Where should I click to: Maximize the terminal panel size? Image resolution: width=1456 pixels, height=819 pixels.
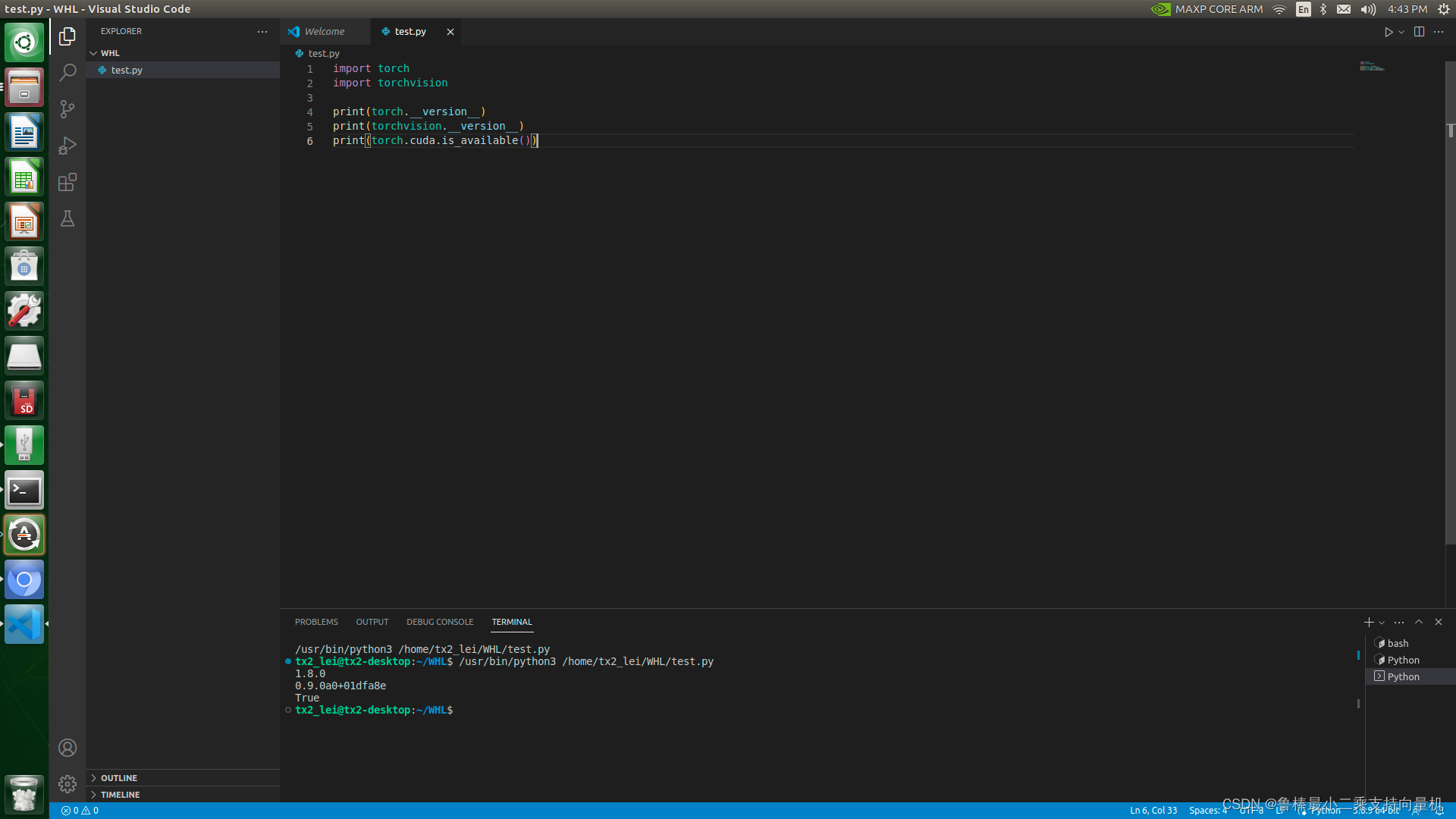(1419, 622)
